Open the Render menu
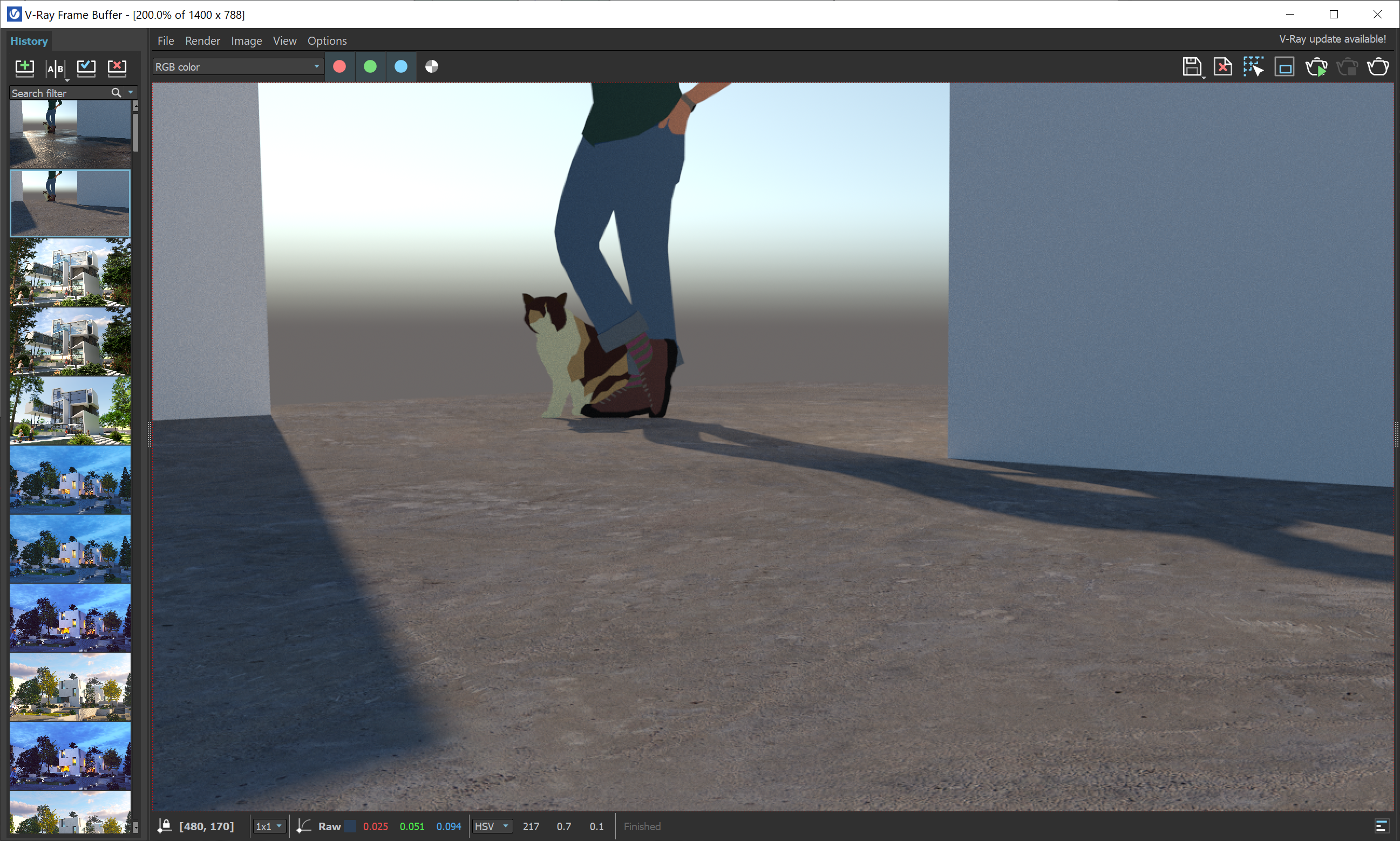Viewport: 1400px width, 841px height. [x=202, y=41]
